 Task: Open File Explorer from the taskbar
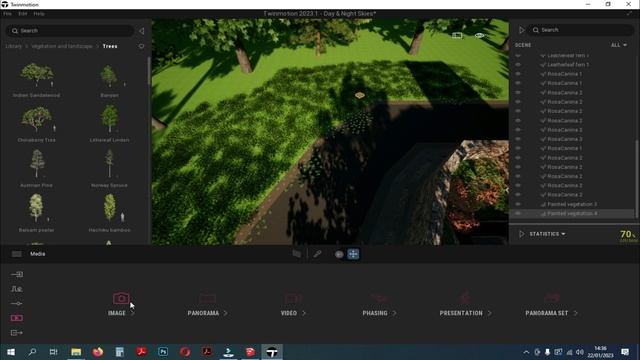click(x=76, y=352)
